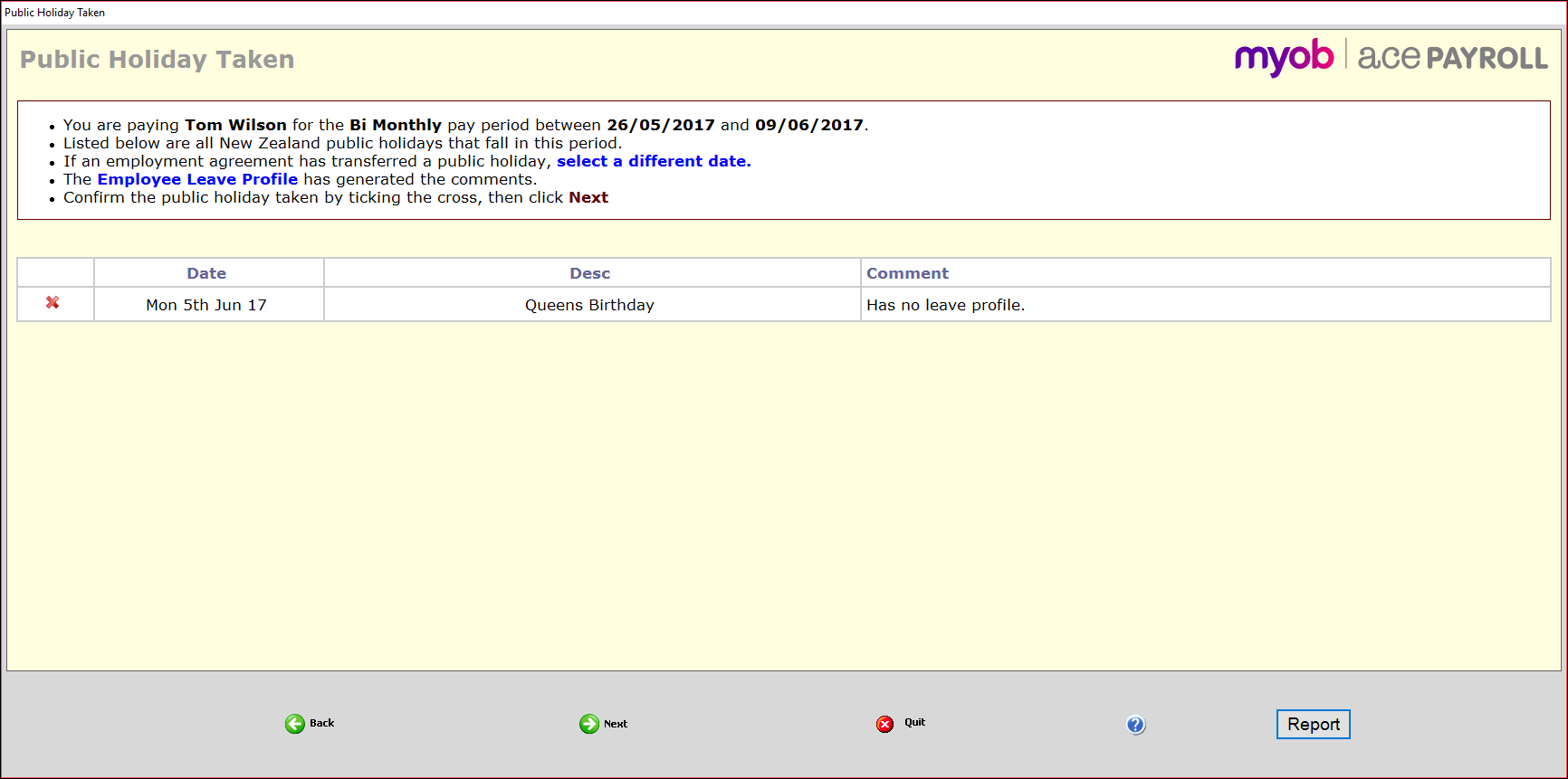Open help with the blue question mark icon
1568x779 pixels.
tap(1136, 725)
